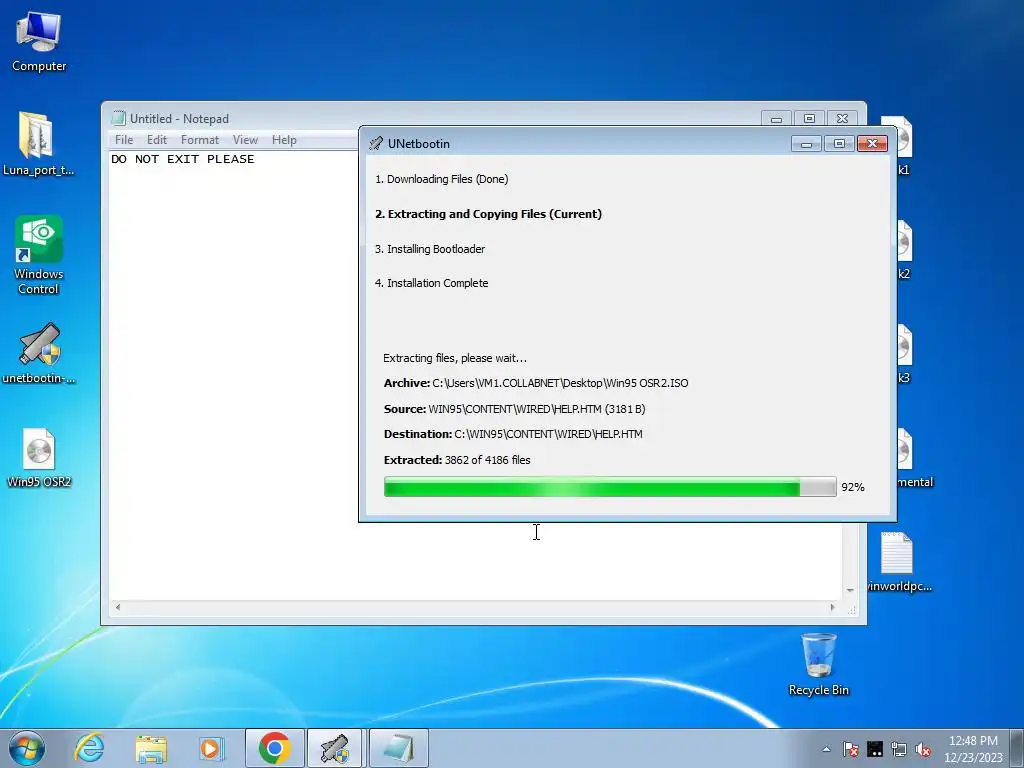Minimize the UNetbootin window

click(806, 144)
